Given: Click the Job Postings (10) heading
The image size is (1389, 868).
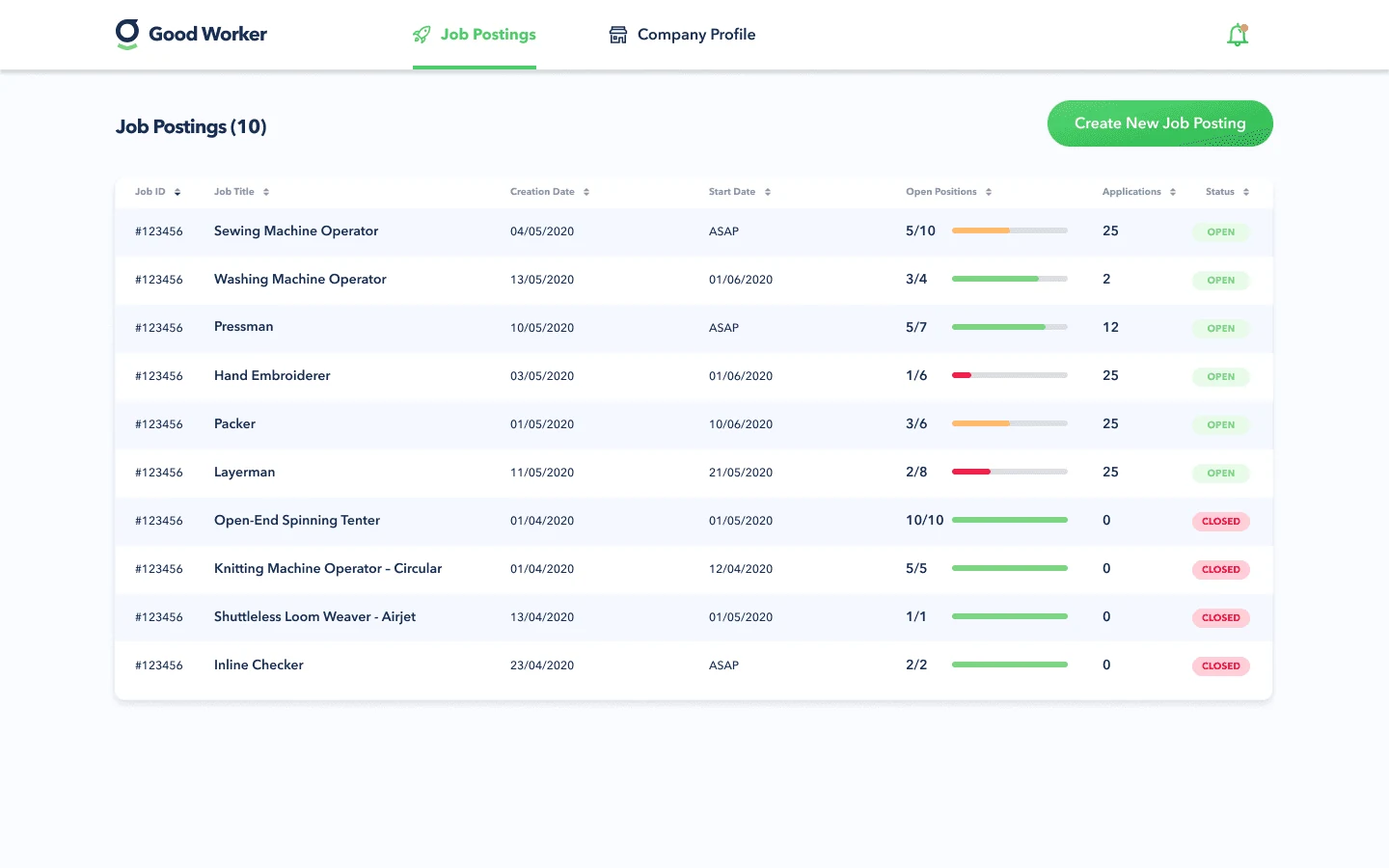Looking at the screenshot, I should point(191,126).
